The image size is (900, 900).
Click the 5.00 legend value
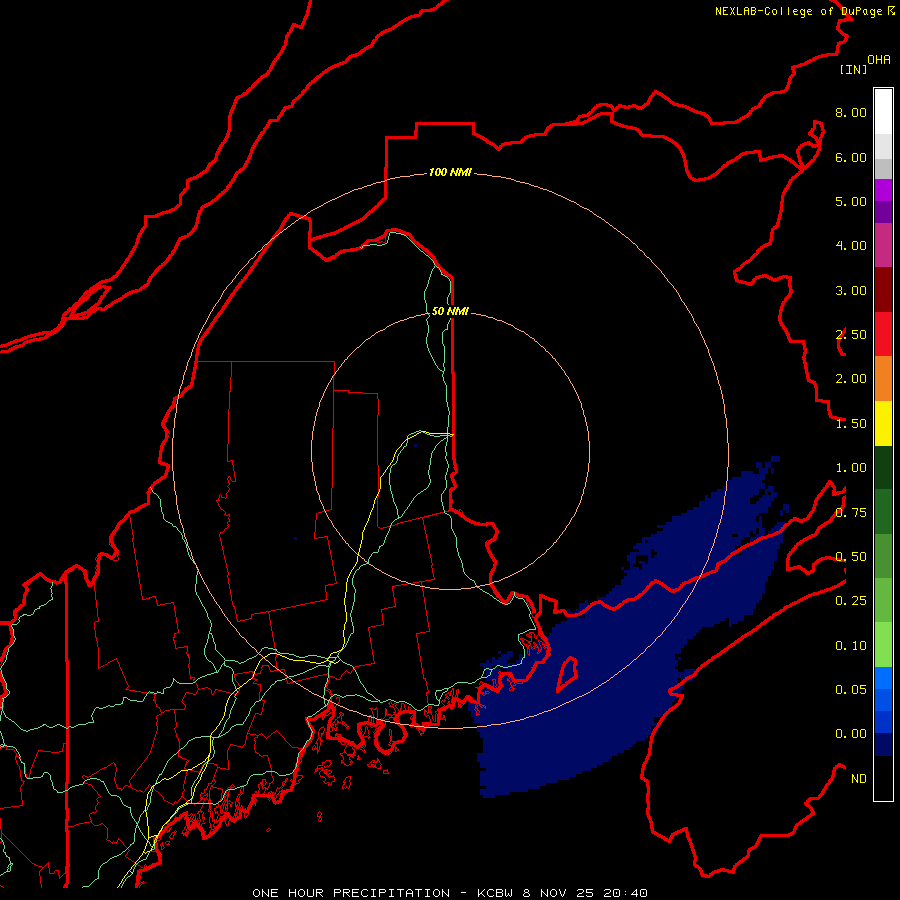[851, 201]
